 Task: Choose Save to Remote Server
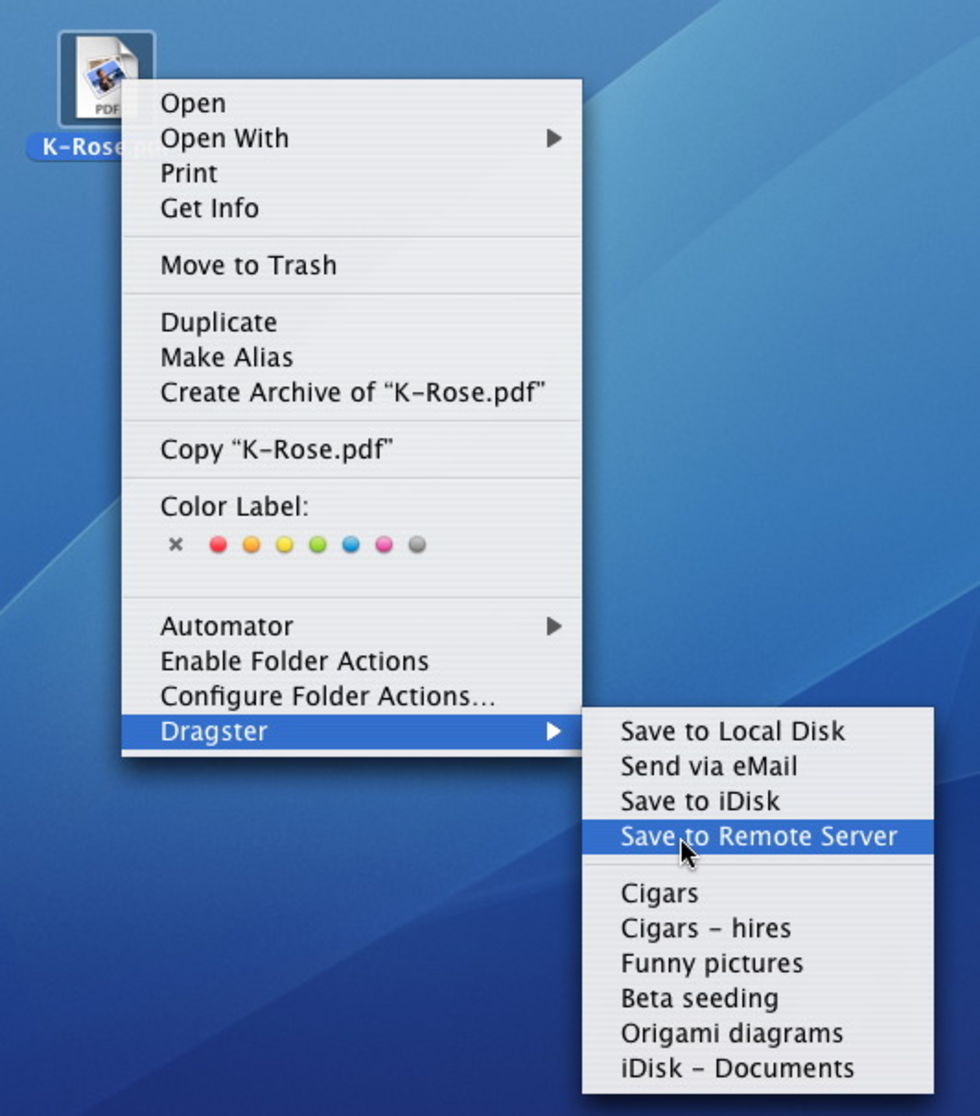(758, 836)
